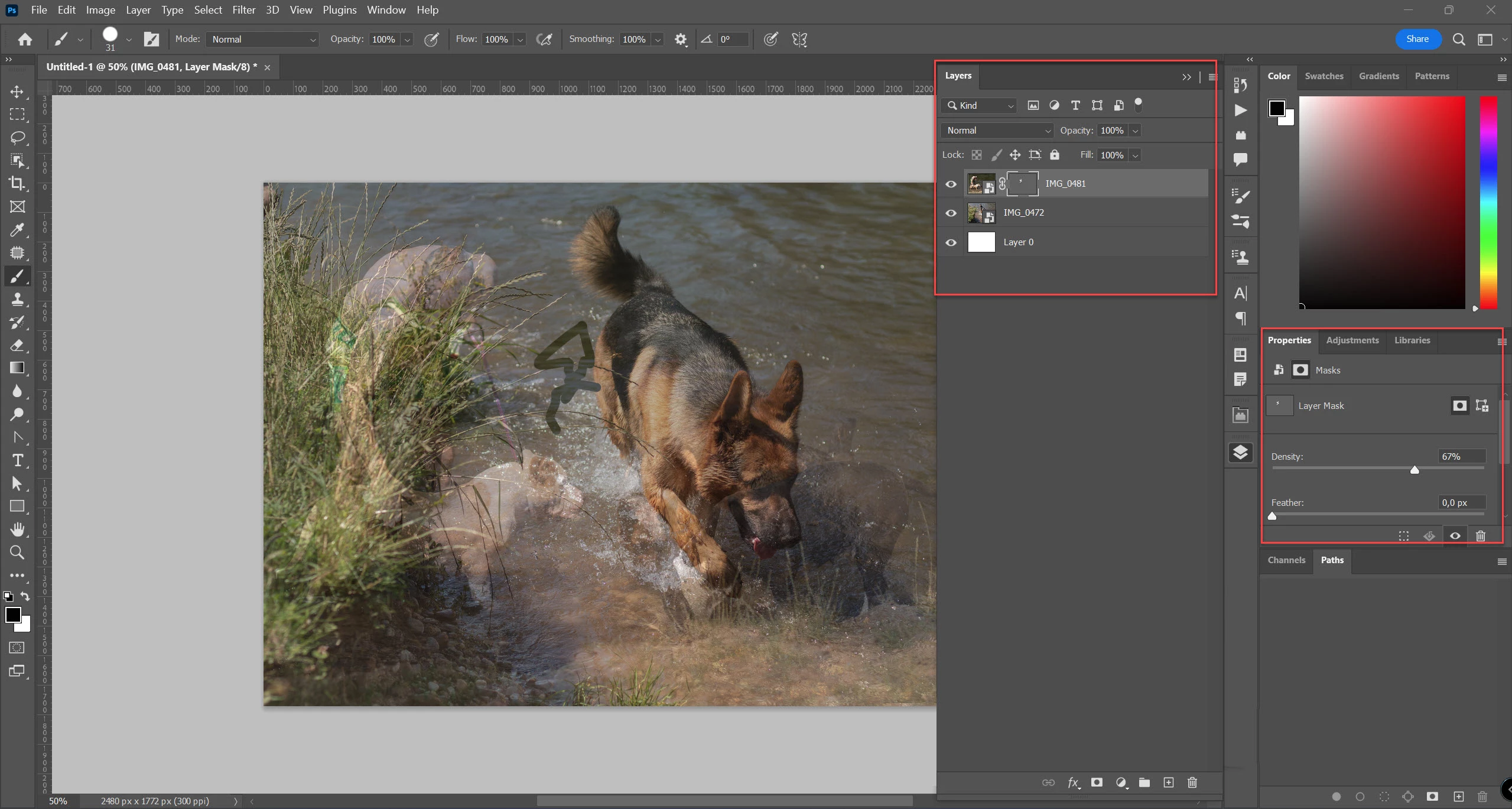Select the Move tool
Image resolution: width=1512 pixels, height=809 pixels.
17,92
